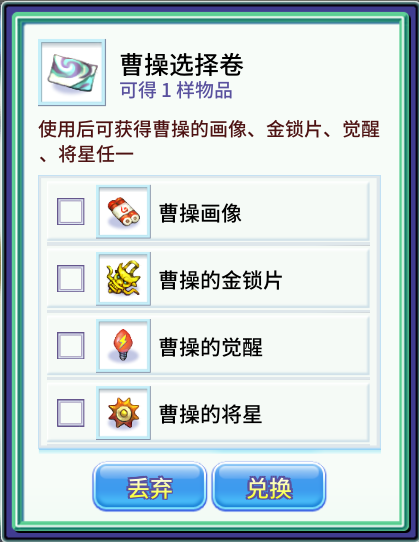
Task: Enable the 曹操的觉醒 checkbox
Action: 71,345
